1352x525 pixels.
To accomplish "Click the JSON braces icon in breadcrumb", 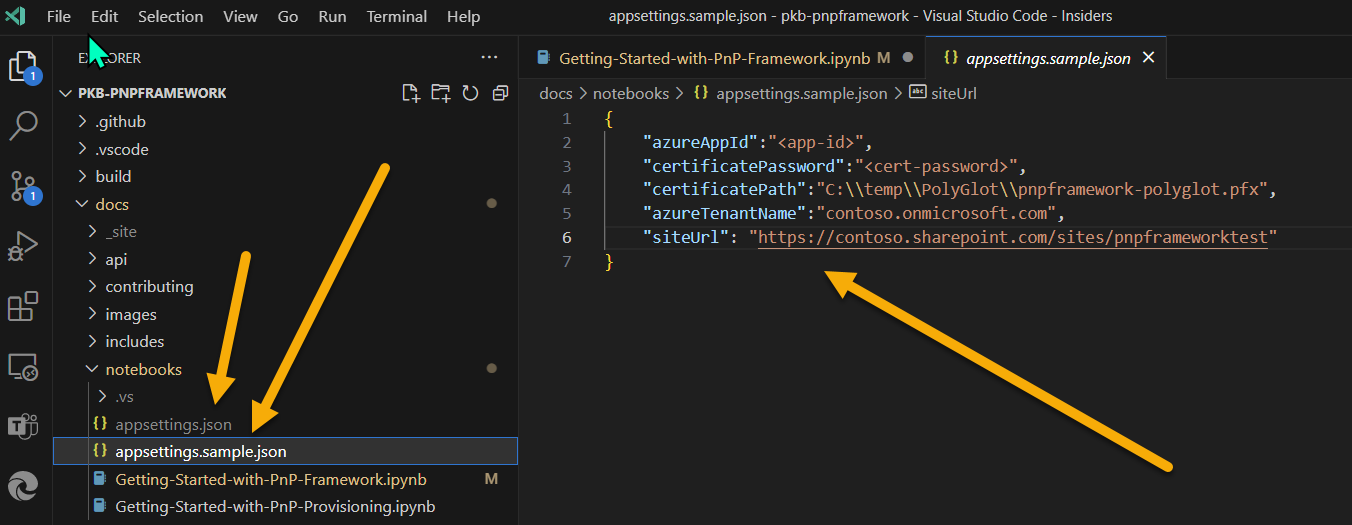I will click(x=701, y=93).
